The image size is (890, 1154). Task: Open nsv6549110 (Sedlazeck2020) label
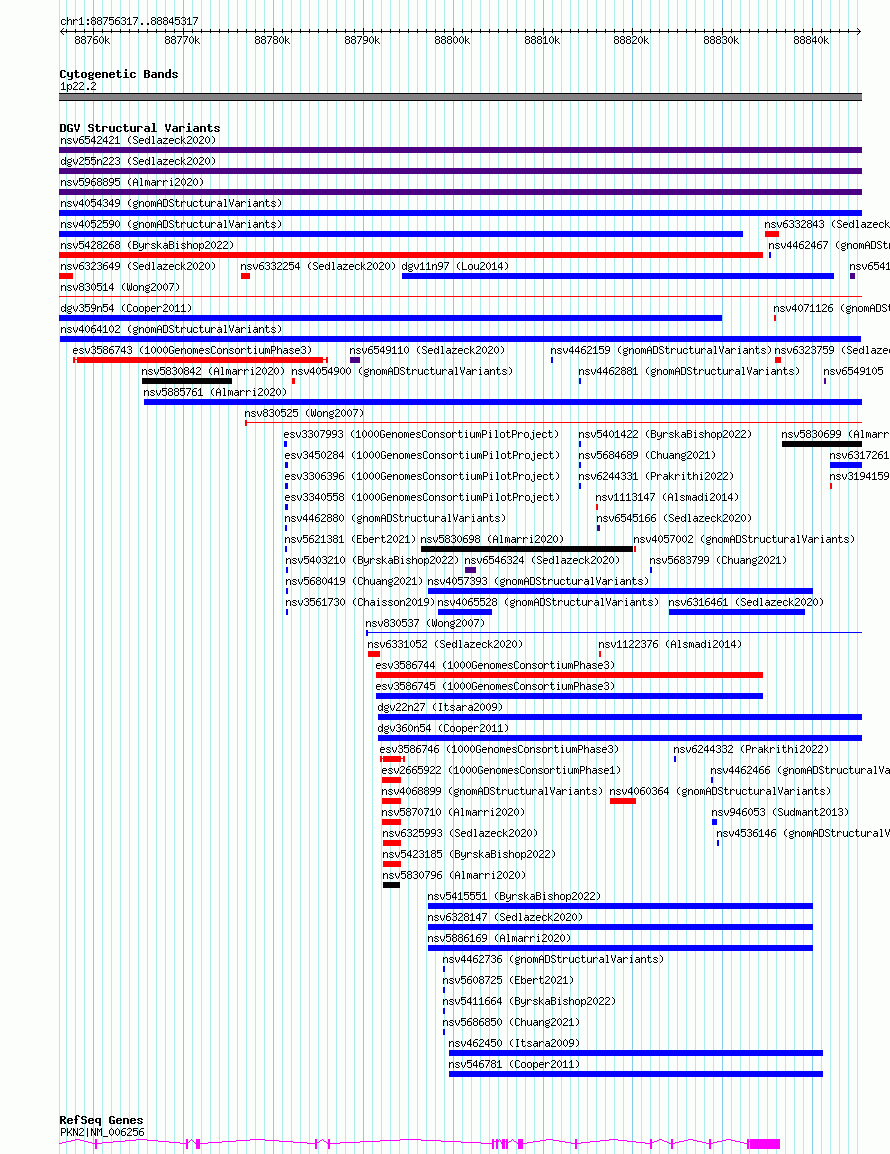427,350
